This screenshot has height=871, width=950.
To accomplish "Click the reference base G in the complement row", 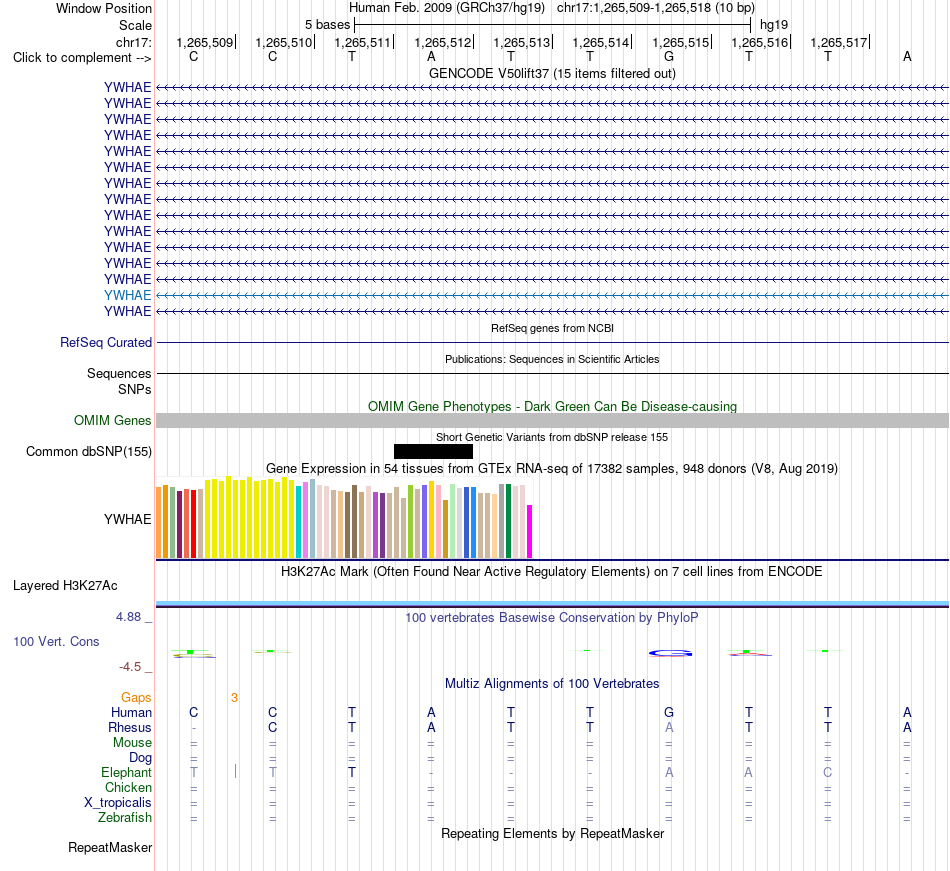I will coord(669,56).
